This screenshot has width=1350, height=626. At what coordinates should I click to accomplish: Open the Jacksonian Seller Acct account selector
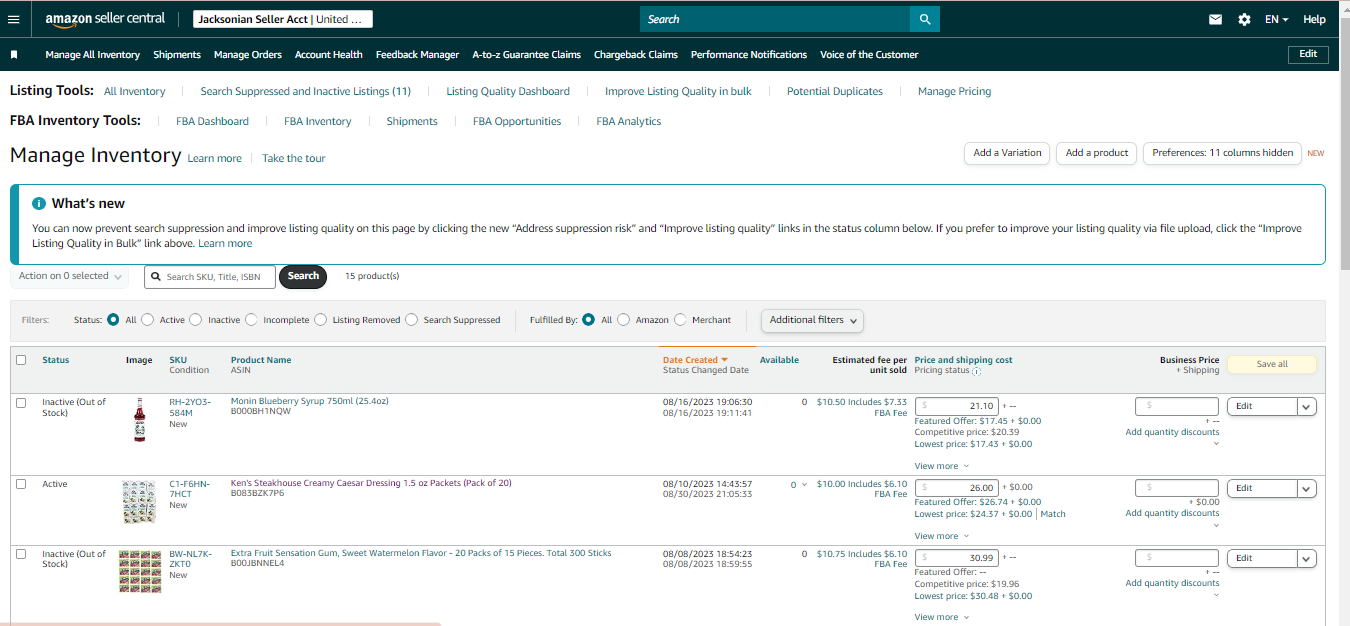click(283, 19)
